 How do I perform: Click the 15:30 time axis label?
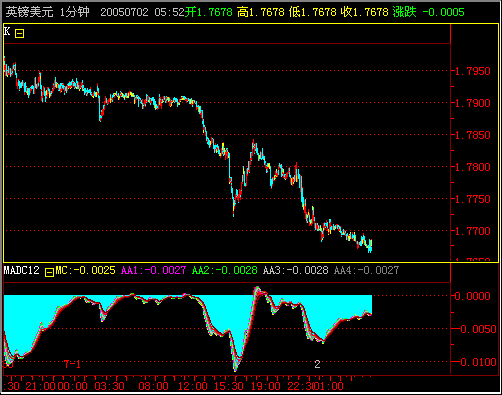(x=229, y=386)
